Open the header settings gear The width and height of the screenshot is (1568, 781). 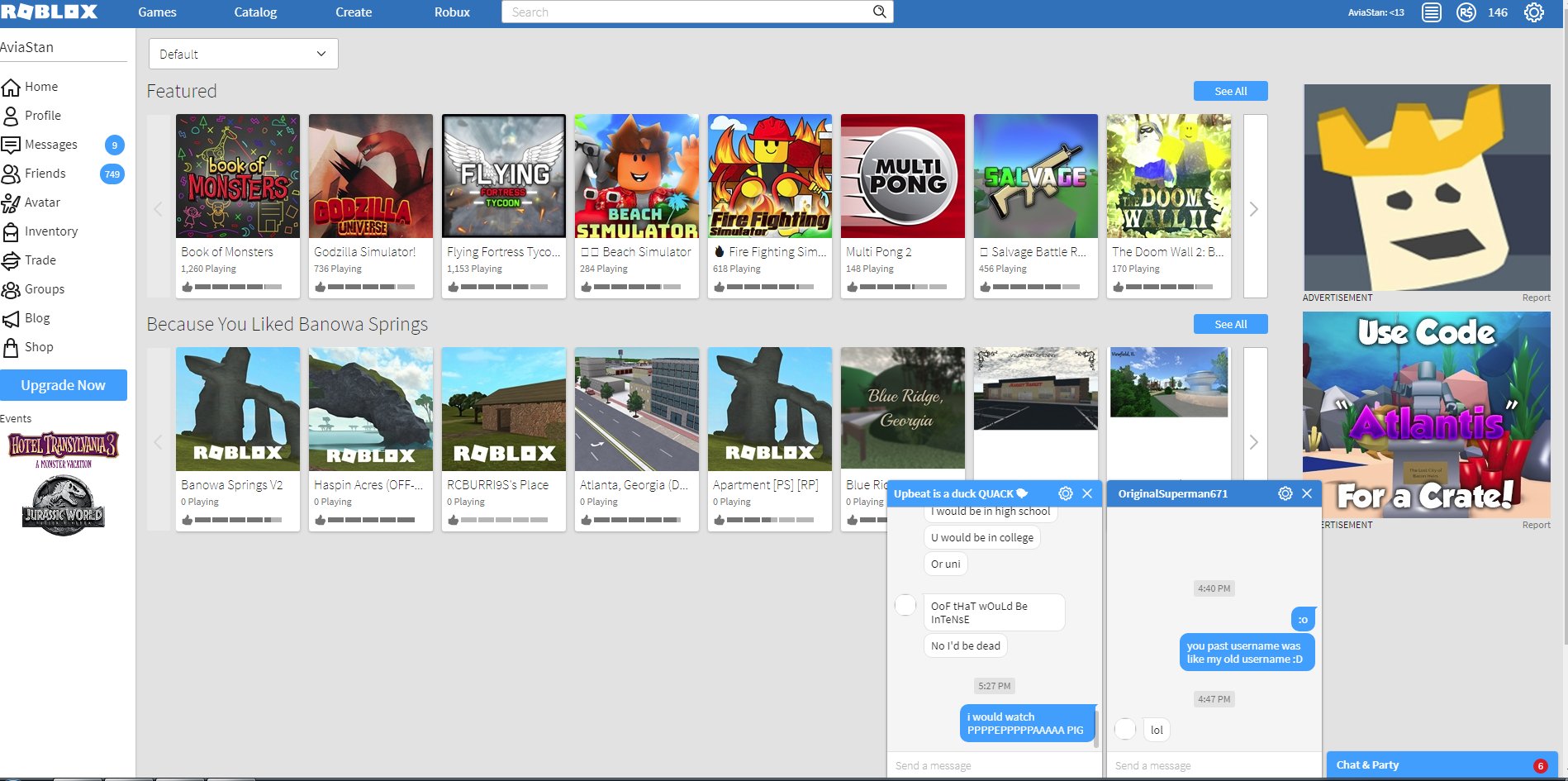coord(1534,12)
